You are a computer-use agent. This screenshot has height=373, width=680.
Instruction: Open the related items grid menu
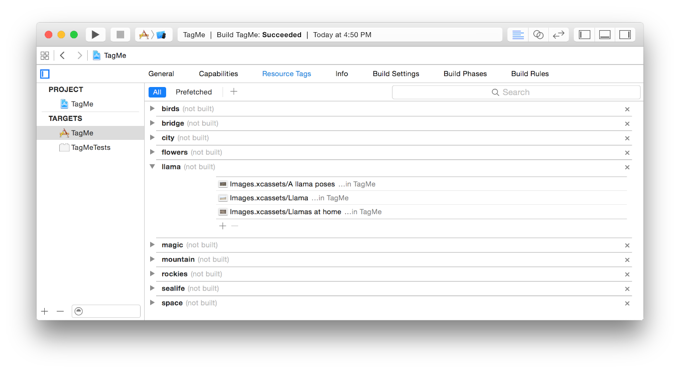pos(45,56)
